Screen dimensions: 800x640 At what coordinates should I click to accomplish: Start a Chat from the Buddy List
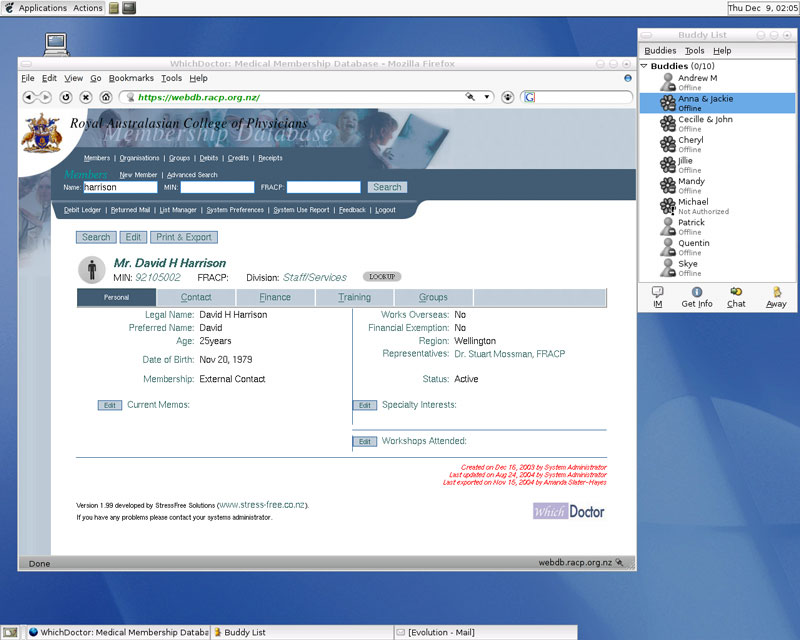[736, 297]
